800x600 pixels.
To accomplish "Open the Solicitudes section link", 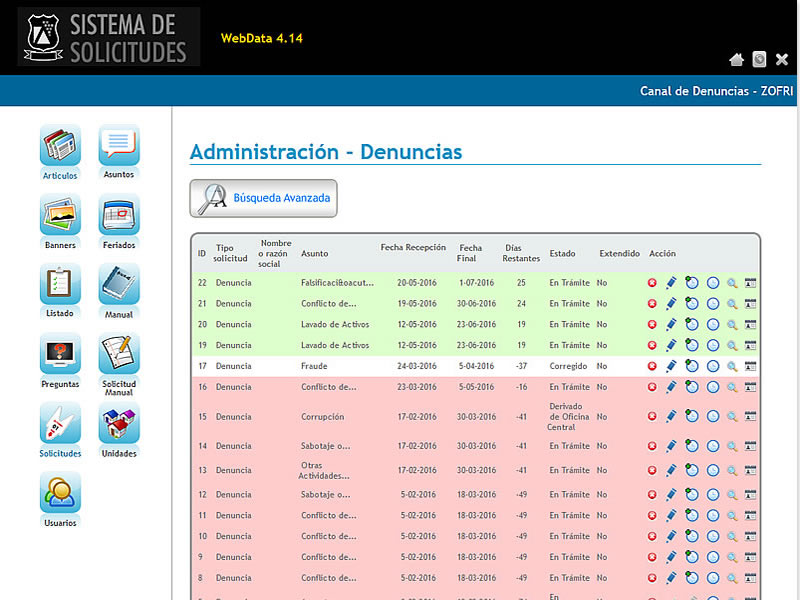I will pos(60,453).
